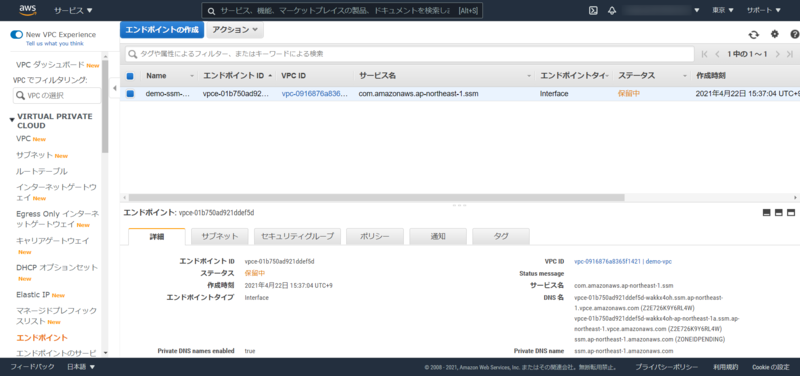
Task: Open VPC item in sidebar
Action: coord(23,139)
